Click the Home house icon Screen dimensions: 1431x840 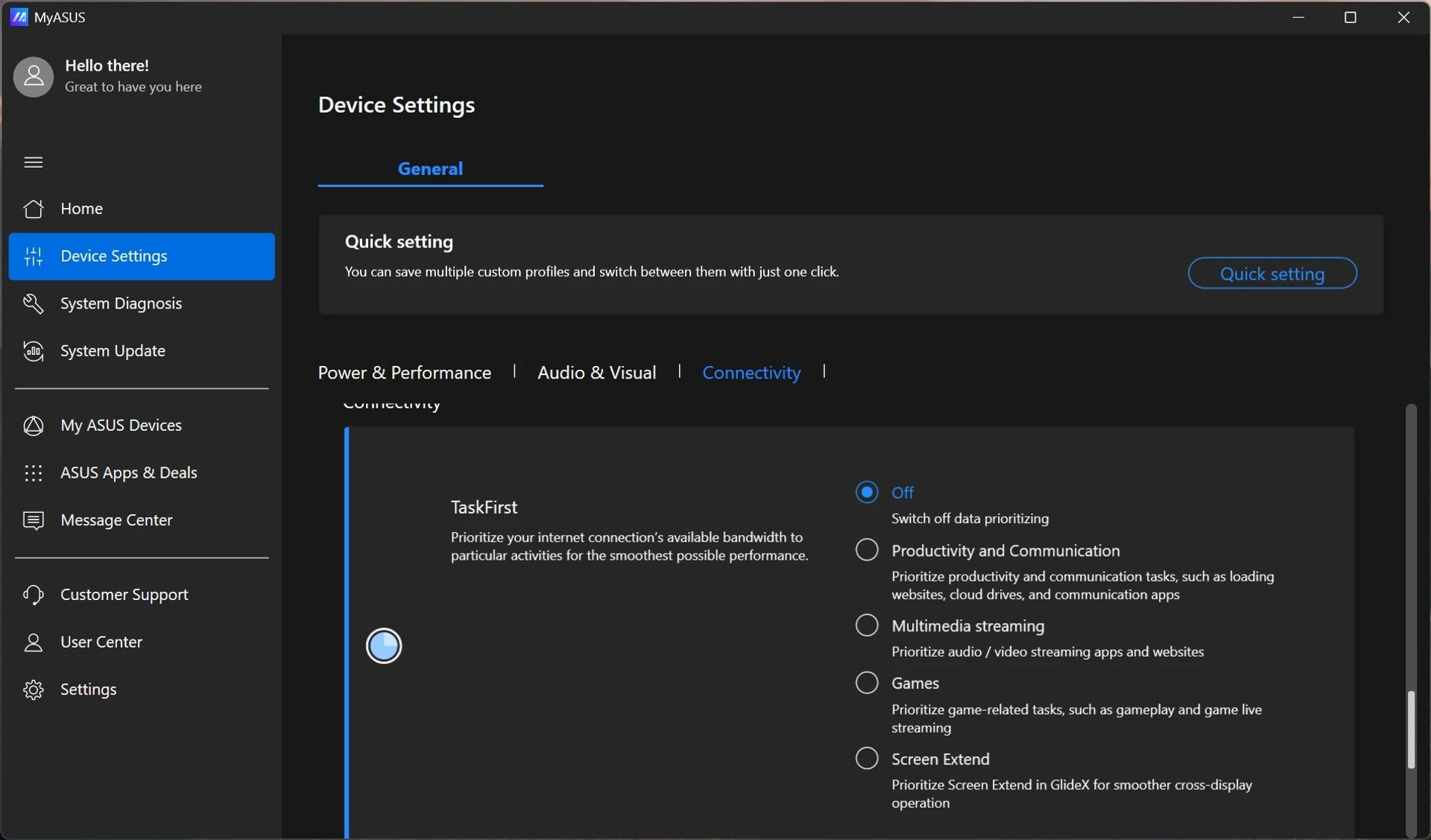[34, 209]
